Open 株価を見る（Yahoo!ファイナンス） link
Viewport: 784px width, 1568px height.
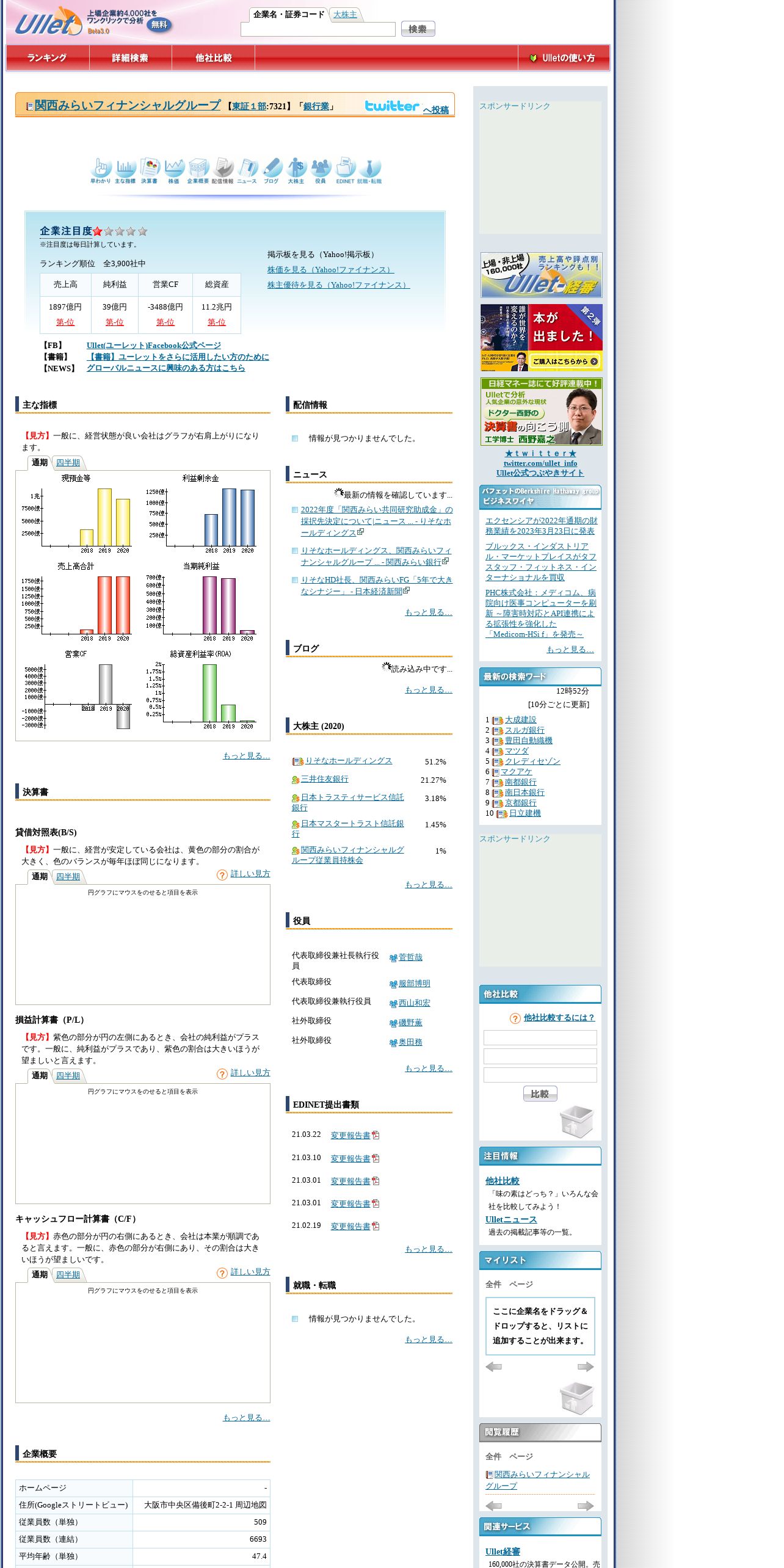click(330, 269)
